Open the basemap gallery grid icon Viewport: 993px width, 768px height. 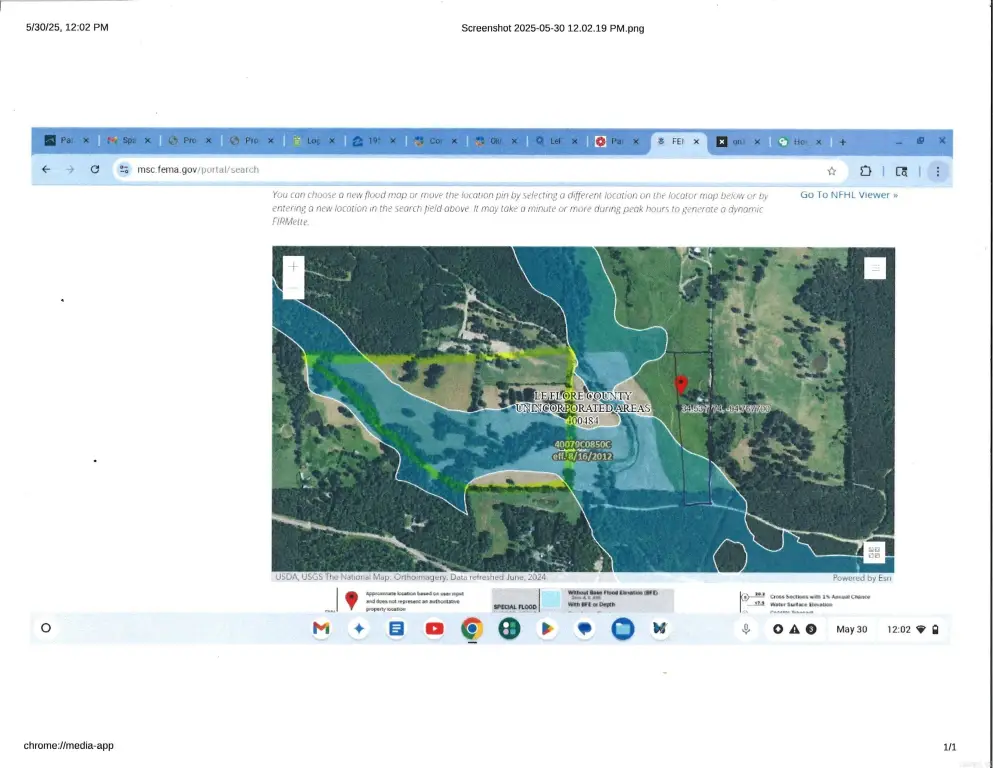point(873,552)
